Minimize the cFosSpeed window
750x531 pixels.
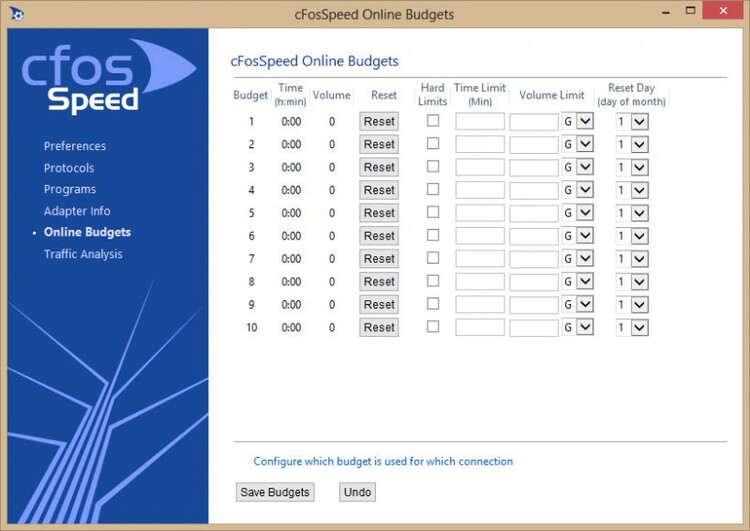pyautogui.click(x=665, y=11)
